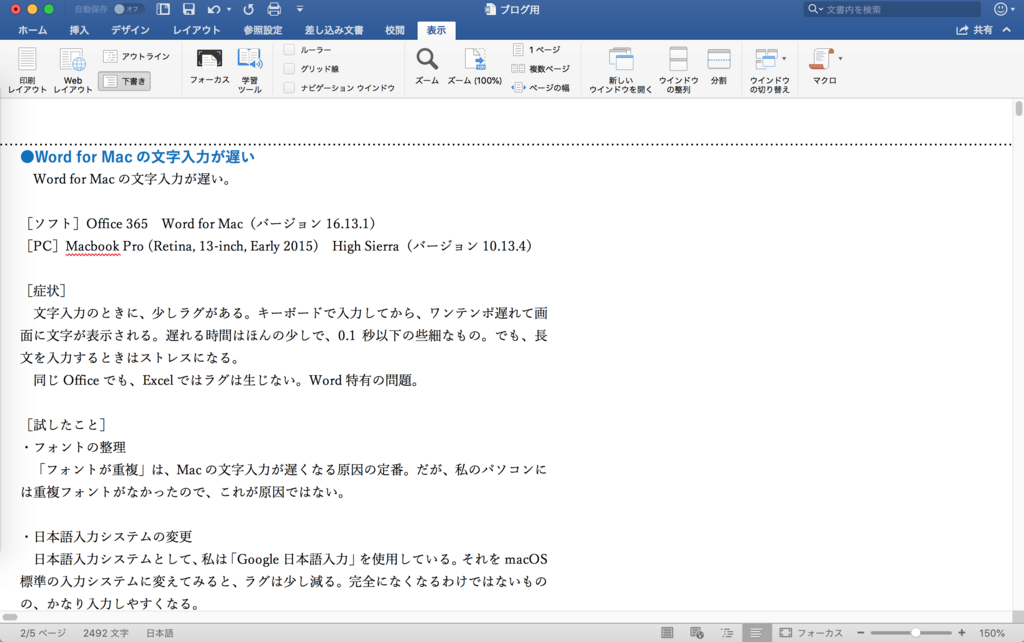The image size is (1024, 642).
Task: Click the Redo/Repeat icon
Action: point(248,9)
